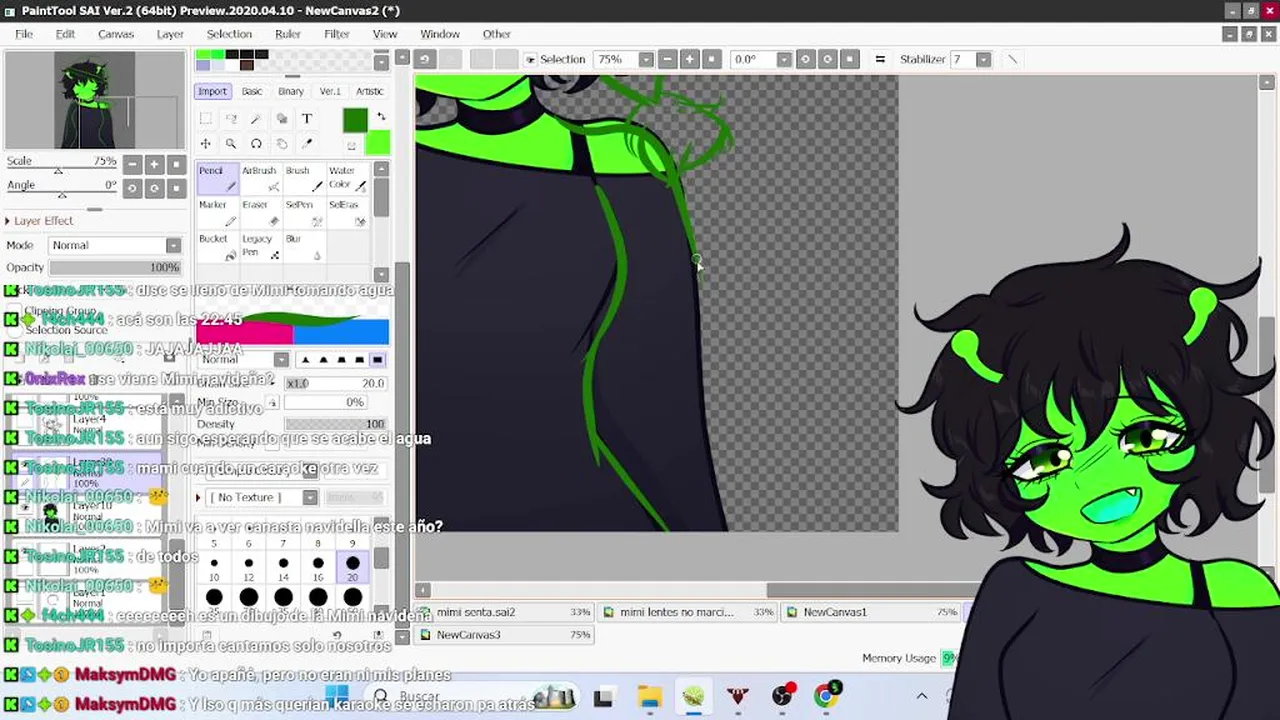Choose the SelPen tool
Screen dimensions: 1280x720
click(304, 213)
